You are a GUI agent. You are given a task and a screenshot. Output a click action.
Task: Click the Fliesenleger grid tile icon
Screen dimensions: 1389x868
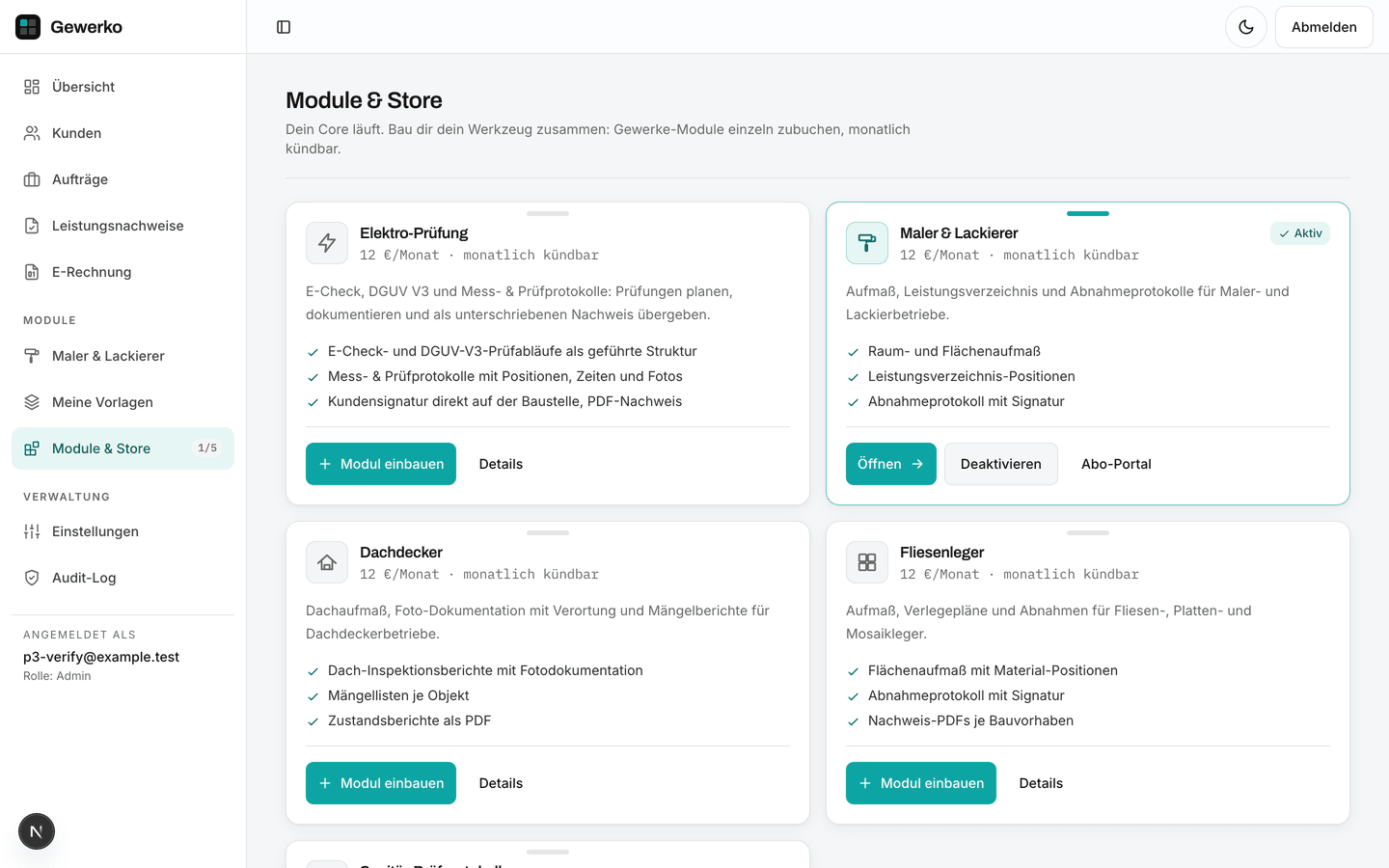point(867,562)
